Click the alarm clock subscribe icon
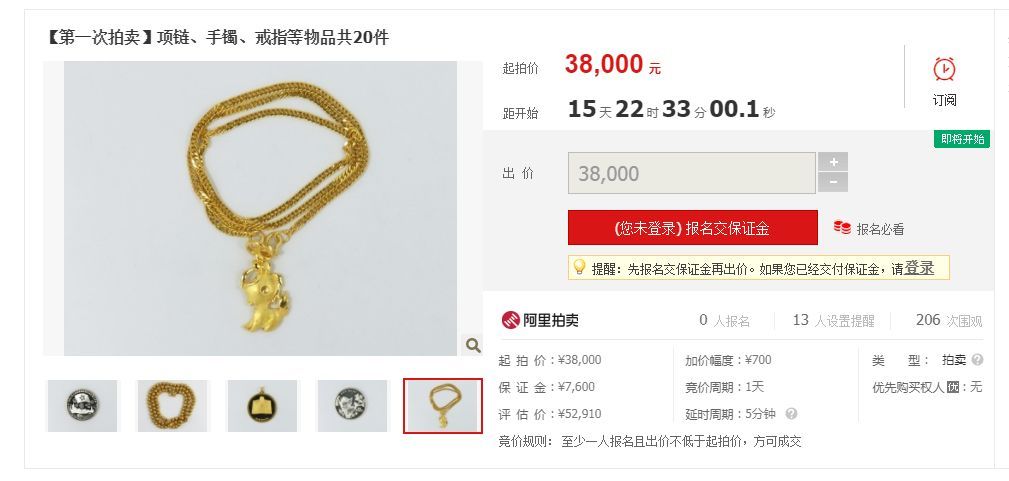The width and height of the screenshot is (1009, 481). coord(944,68)
